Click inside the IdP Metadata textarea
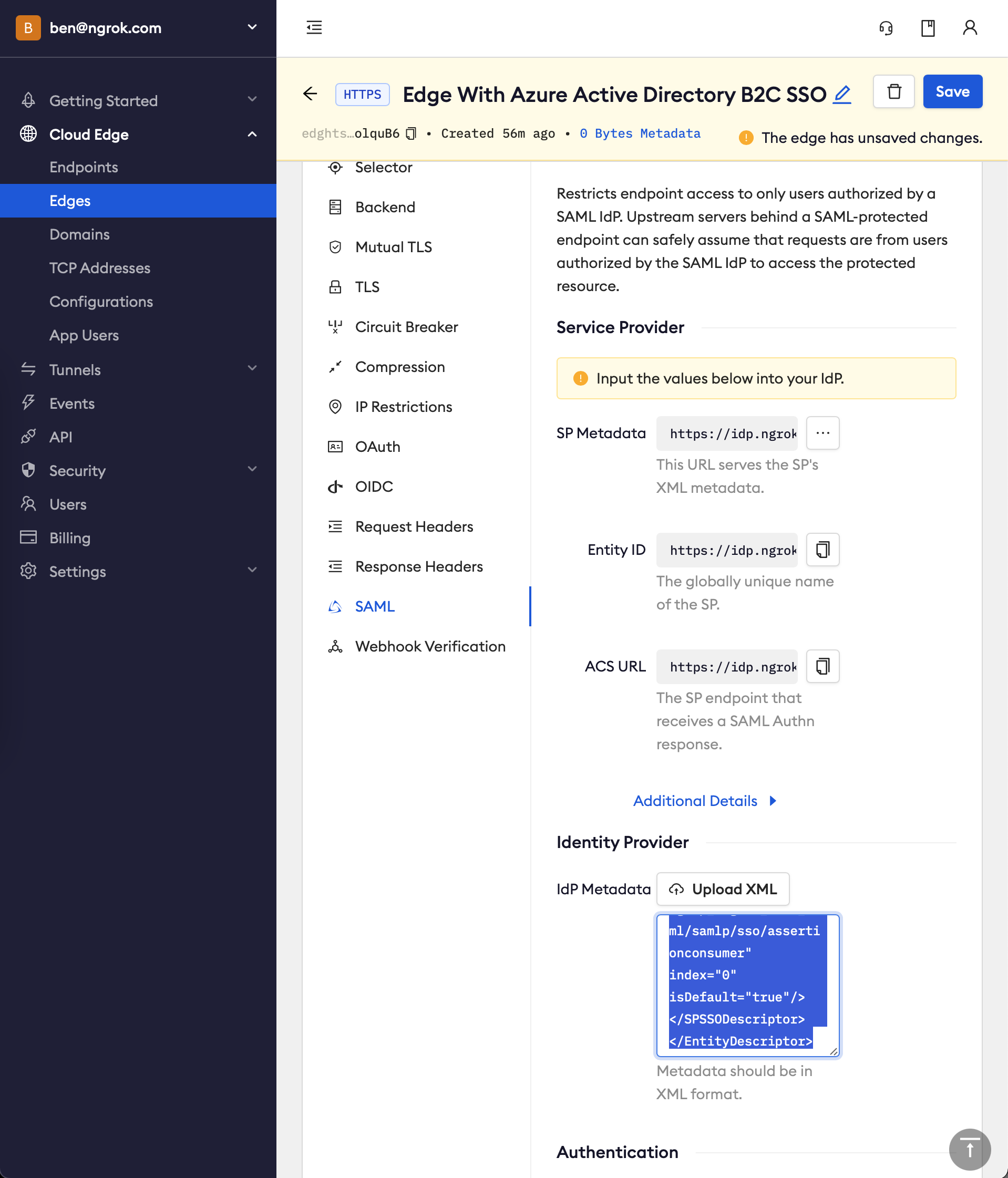Viewport: 1008px width, 1178px height. tap(748, 985)
